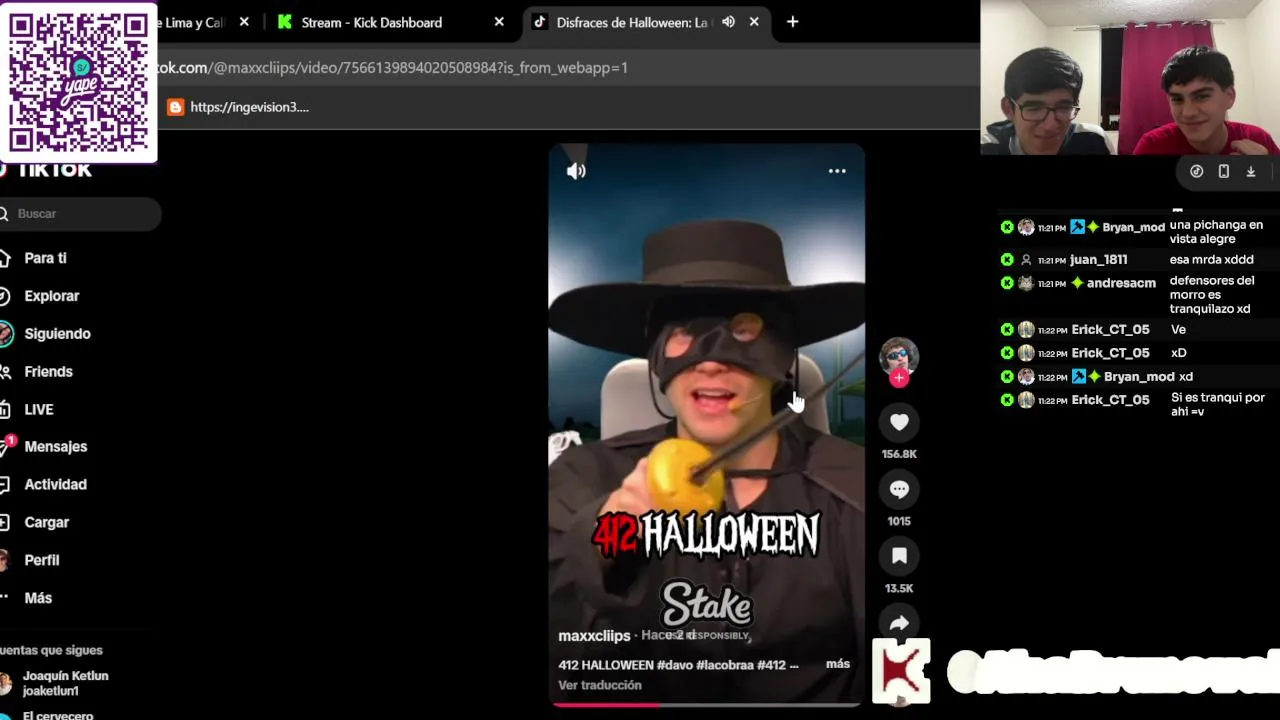
Task: Expand caption with más link
Action: pyautogui.click(x=838, y=664)
